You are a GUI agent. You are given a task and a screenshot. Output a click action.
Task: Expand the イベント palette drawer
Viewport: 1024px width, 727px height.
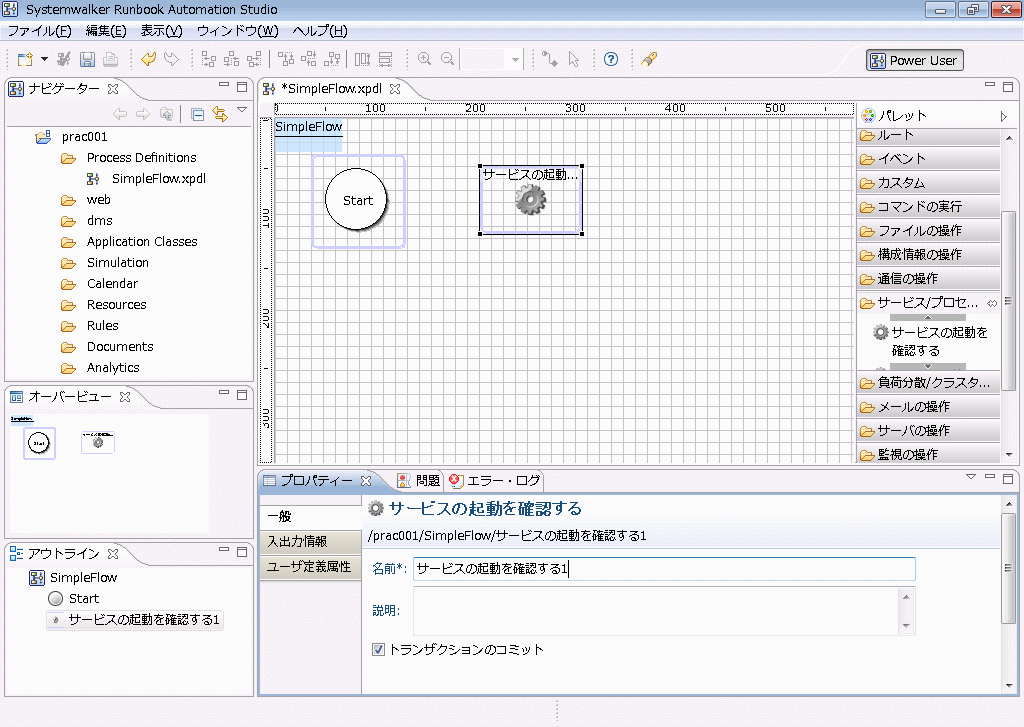pyautogui.click(x=928, y=159)
